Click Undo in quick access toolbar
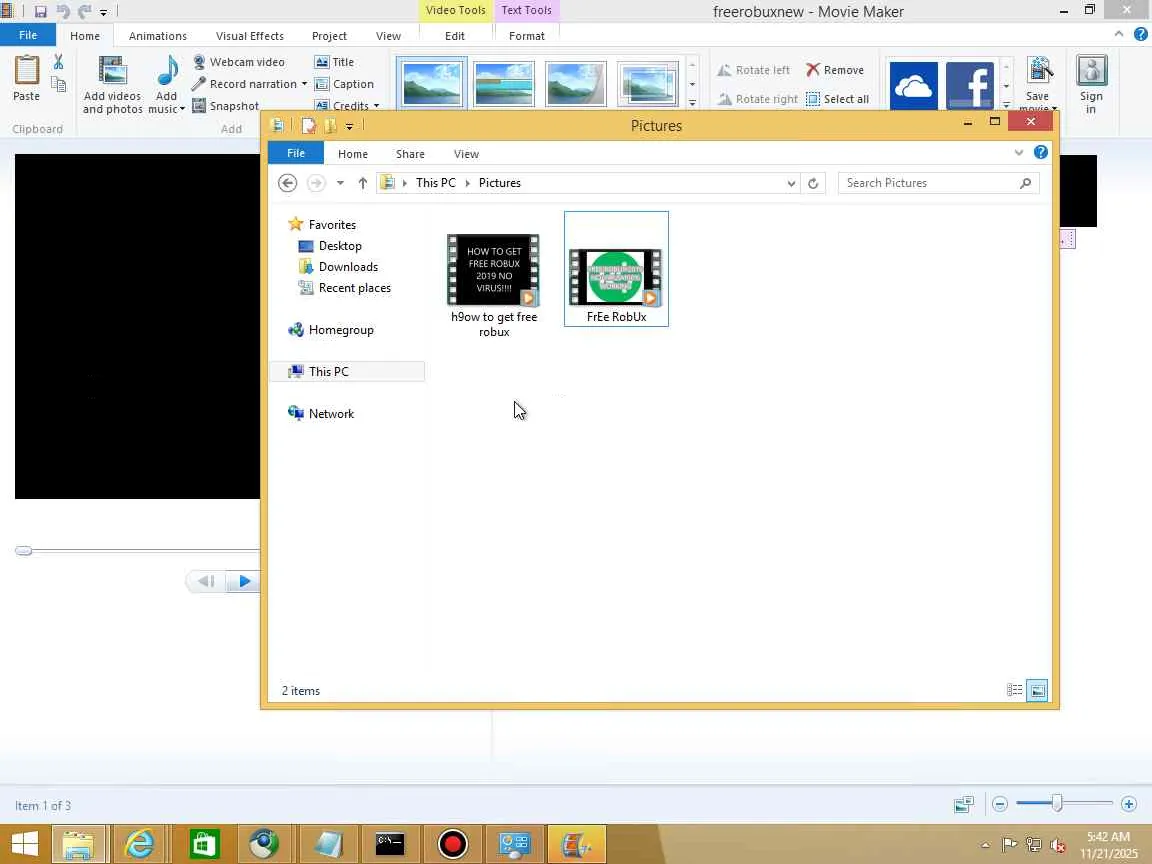 click(x=62, y=11)
